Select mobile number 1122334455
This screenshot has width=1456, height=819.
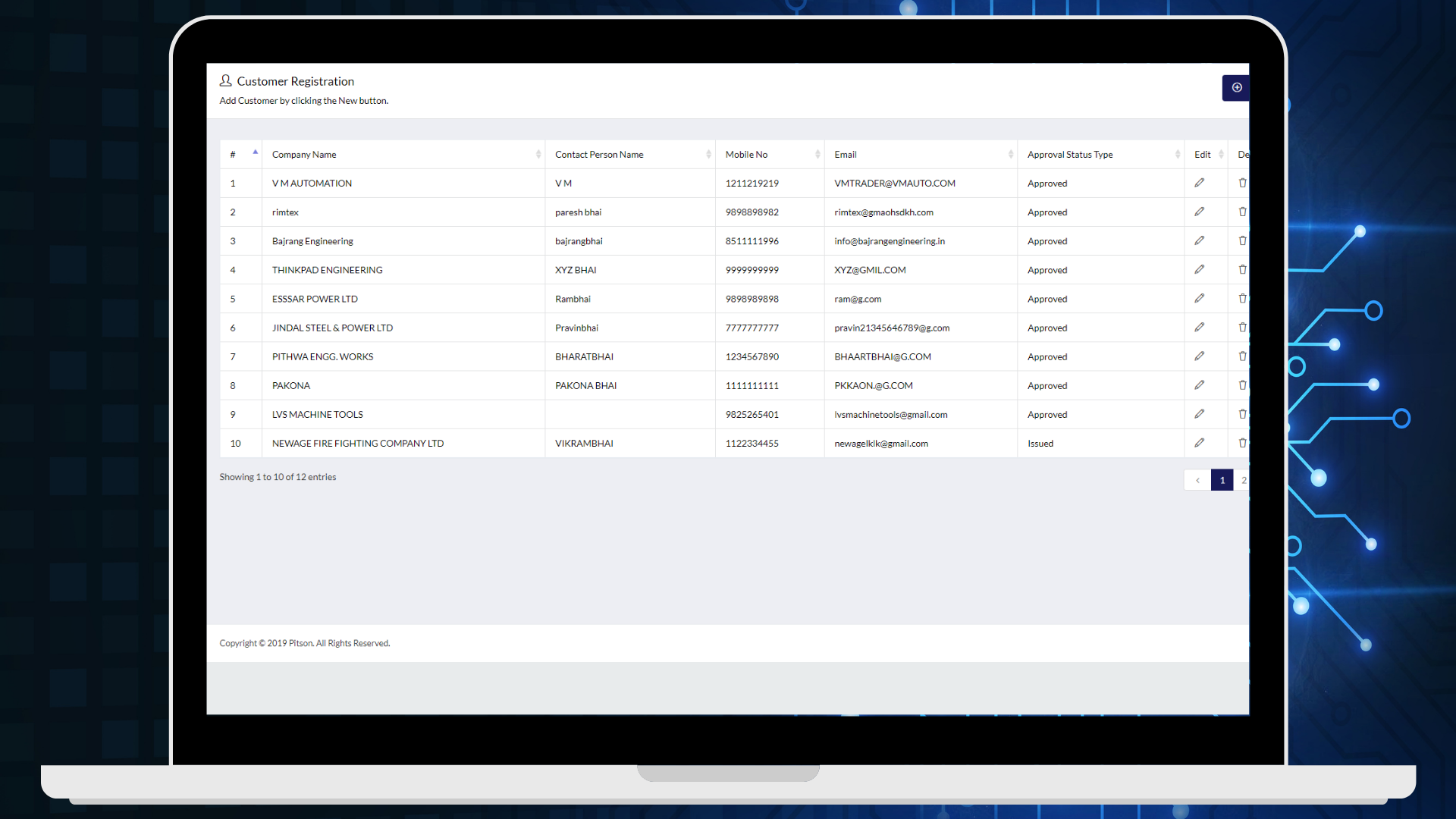(752, 444)
